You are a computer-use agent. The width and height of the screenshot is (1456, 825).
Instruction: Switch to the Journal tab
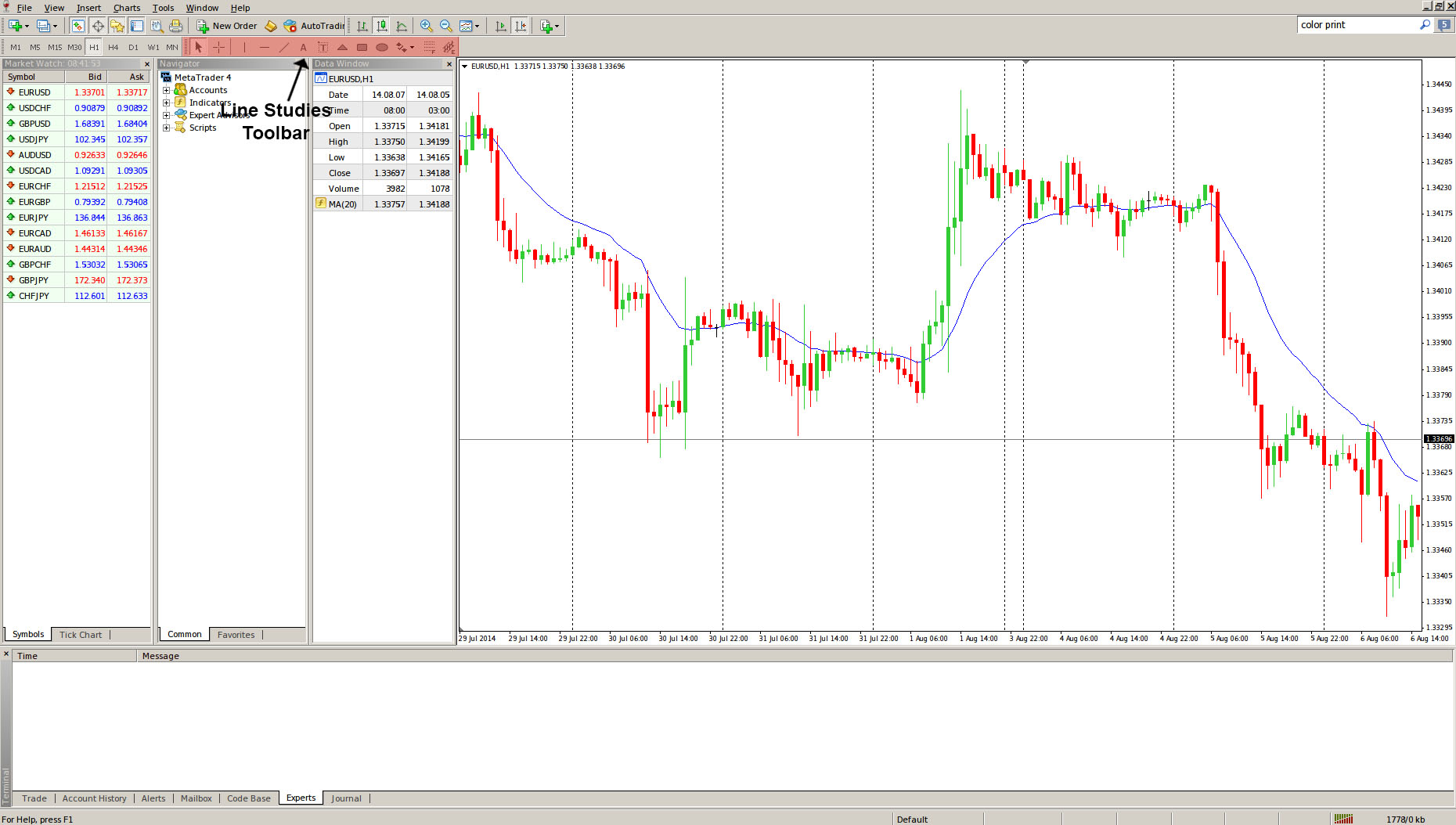pyautogui.click(x=346, y=798)
